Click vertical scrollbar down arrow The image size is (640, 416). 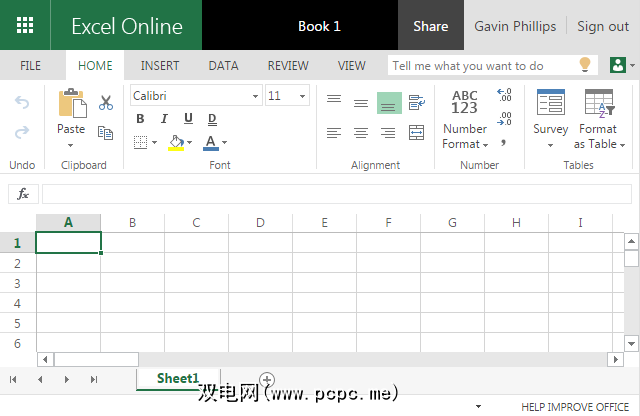(631, 344)
